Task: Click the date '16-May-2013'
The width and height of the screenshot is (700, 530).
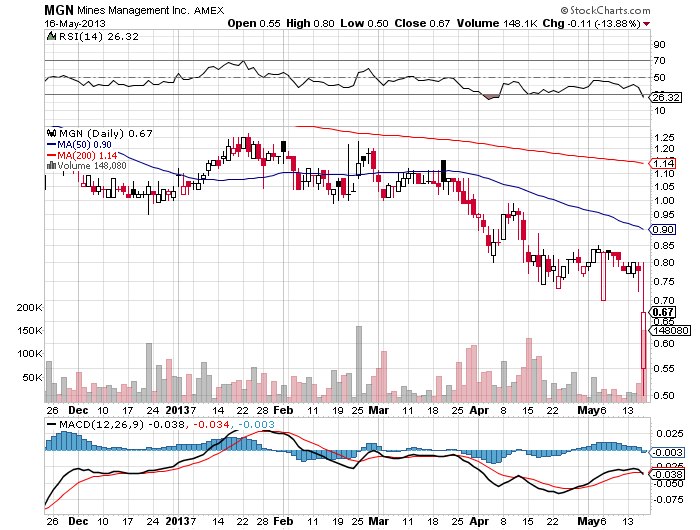Action: coord(75,23)
